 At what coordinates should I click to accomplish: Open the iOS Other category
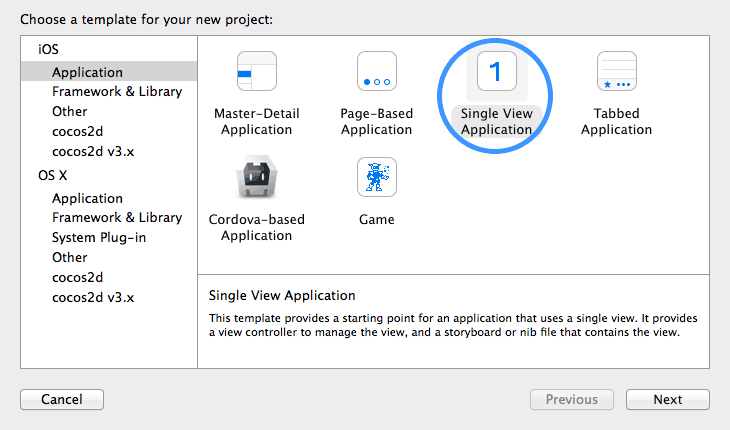(x=69, y=111)
